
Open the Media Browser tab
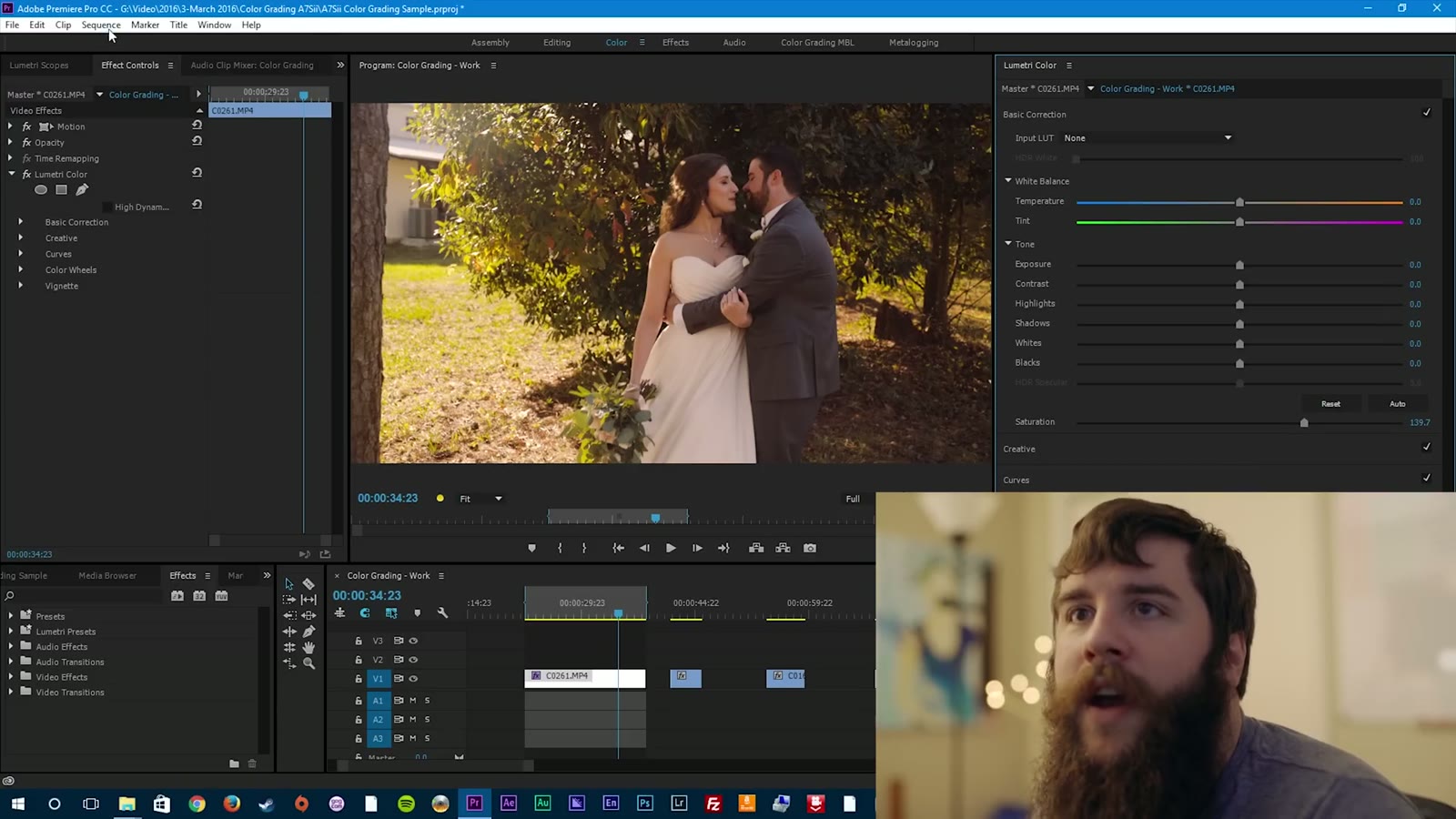pos(107,576)
